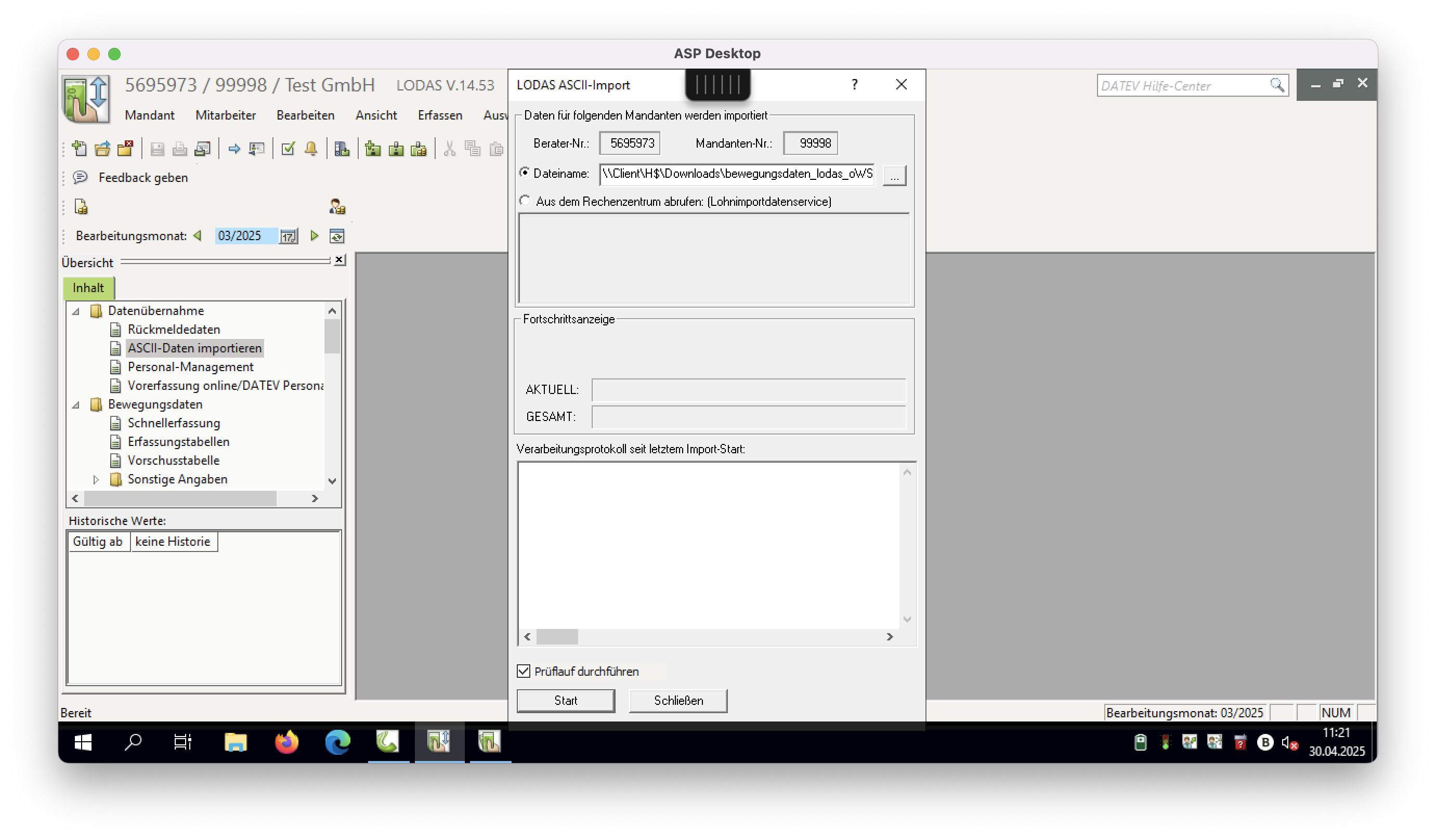1436x840 pixels.
Task: Click the employee with coins icon
Action: pos(337,206)
